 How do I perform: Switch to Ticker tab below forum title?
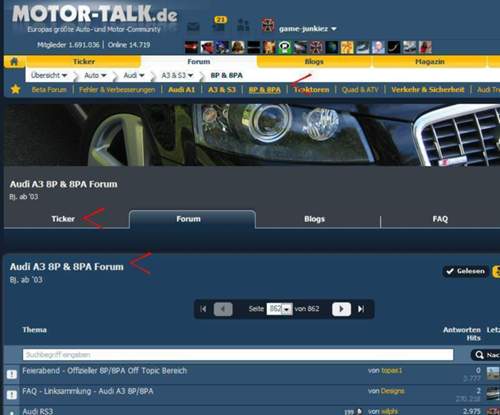pos(63,219)
